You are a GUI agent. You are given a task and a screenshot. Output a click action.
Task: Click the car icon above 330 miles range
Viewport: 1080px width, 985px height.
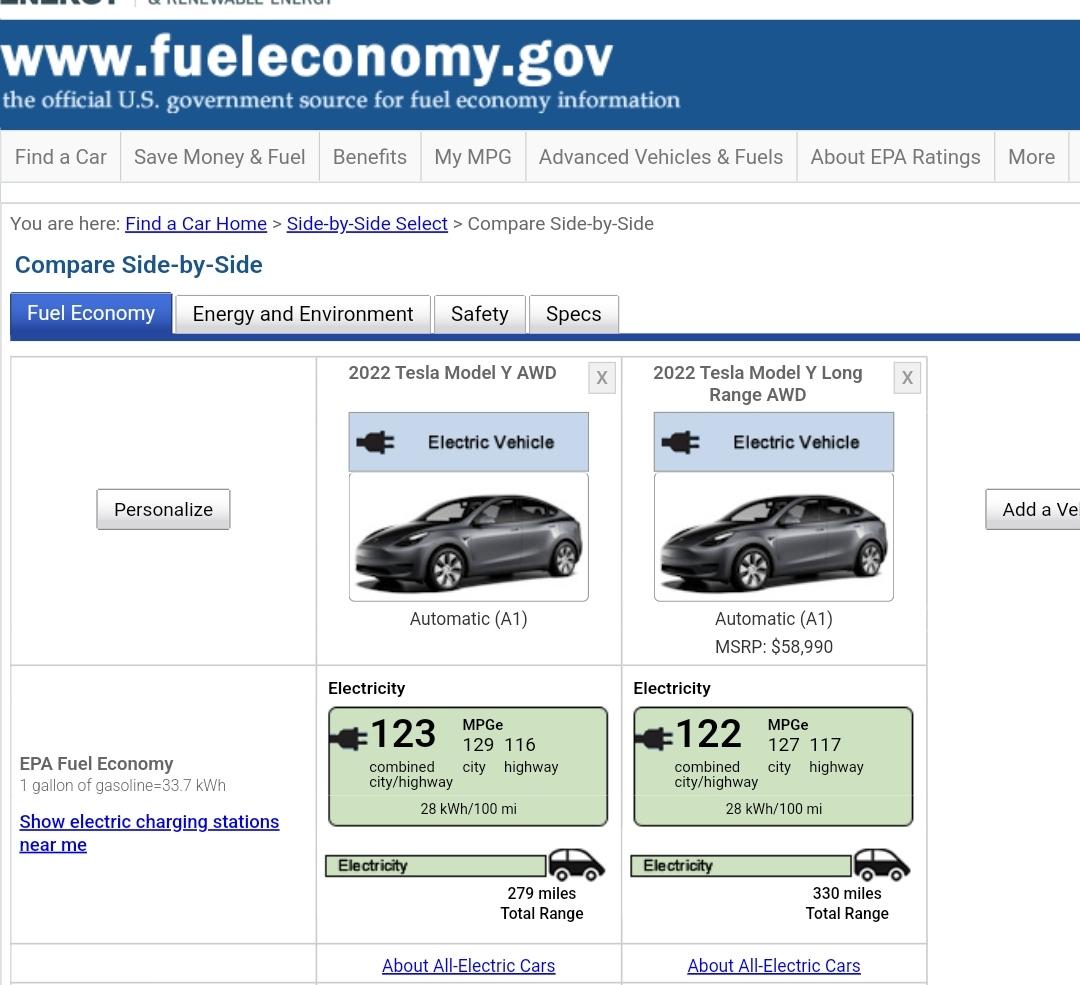click(882, 864)
